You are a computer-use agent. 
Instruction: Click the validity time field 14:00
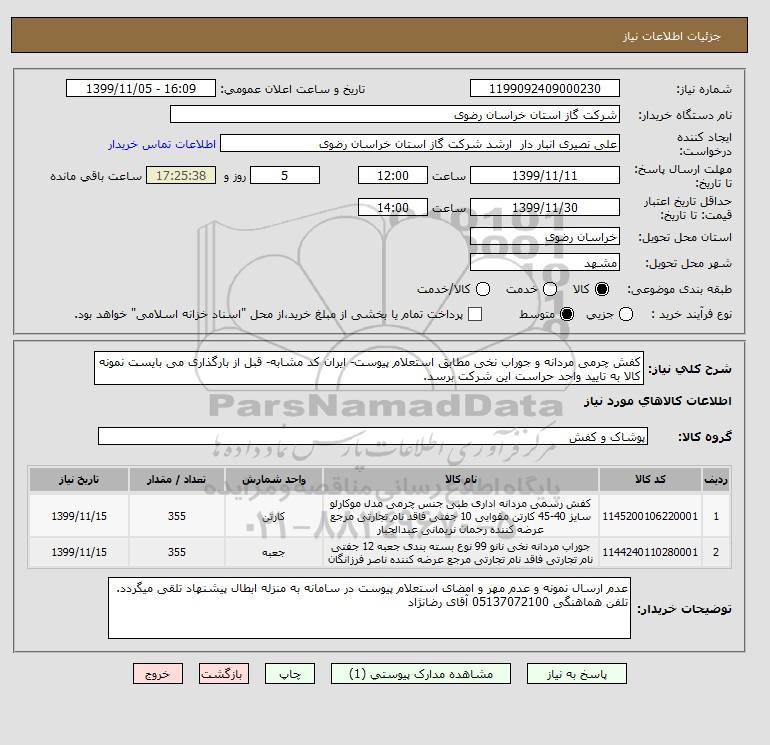(x=393, y=207)
